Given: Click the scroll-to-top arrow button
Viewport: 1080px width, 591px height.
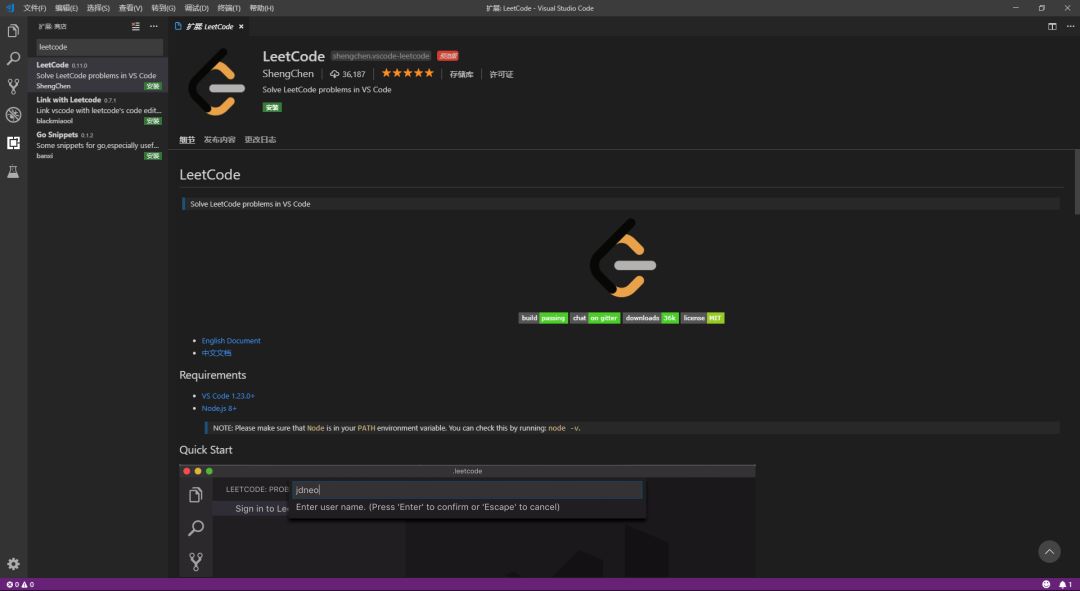Looking at the screenshot, I should [1049, 552].
